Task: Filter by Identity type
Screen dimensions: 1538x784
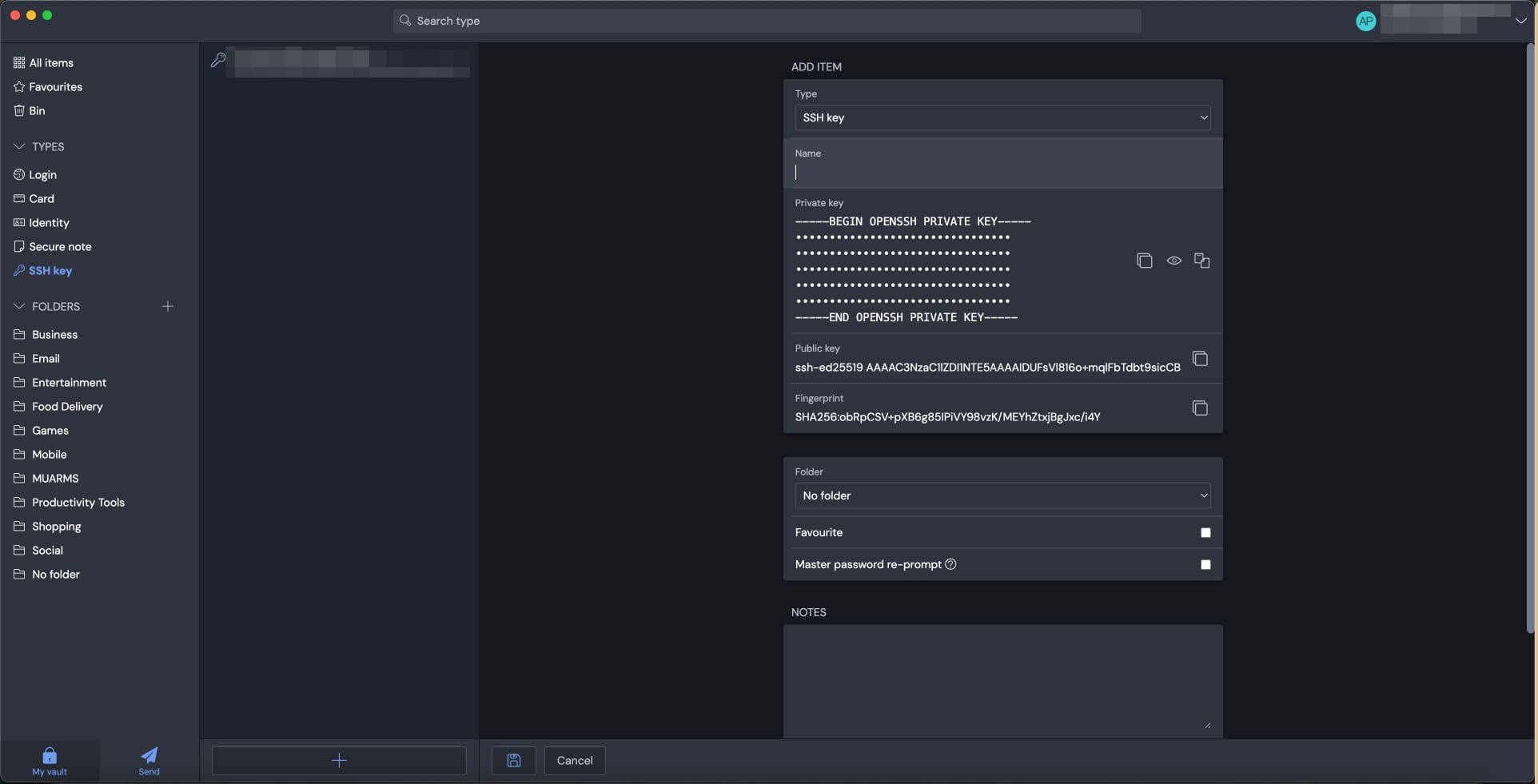Action: 41,222
